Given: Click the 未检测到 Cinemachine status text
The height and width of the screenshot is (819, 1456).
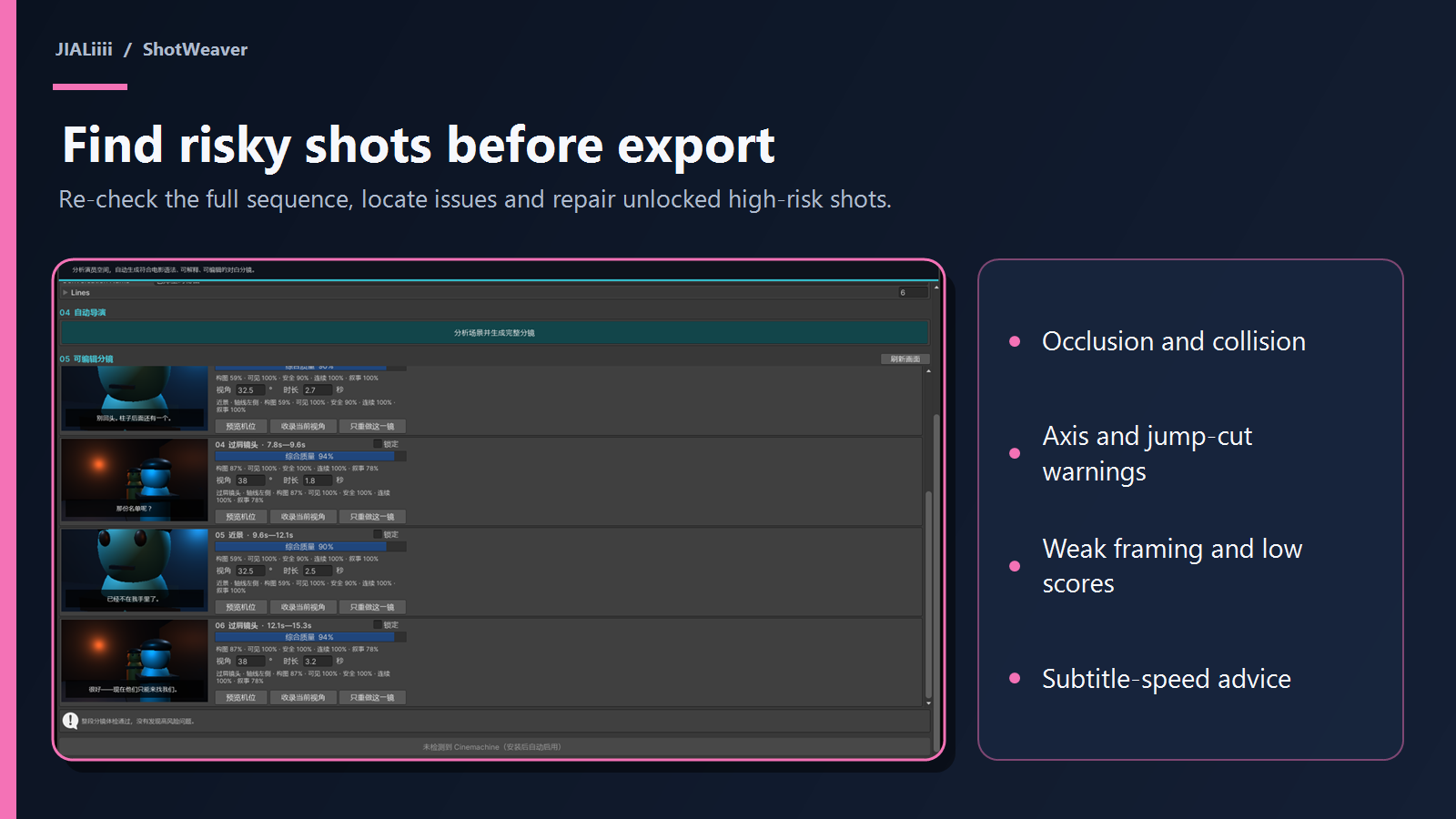Looking at the screenshot, I should click(492, 747).
